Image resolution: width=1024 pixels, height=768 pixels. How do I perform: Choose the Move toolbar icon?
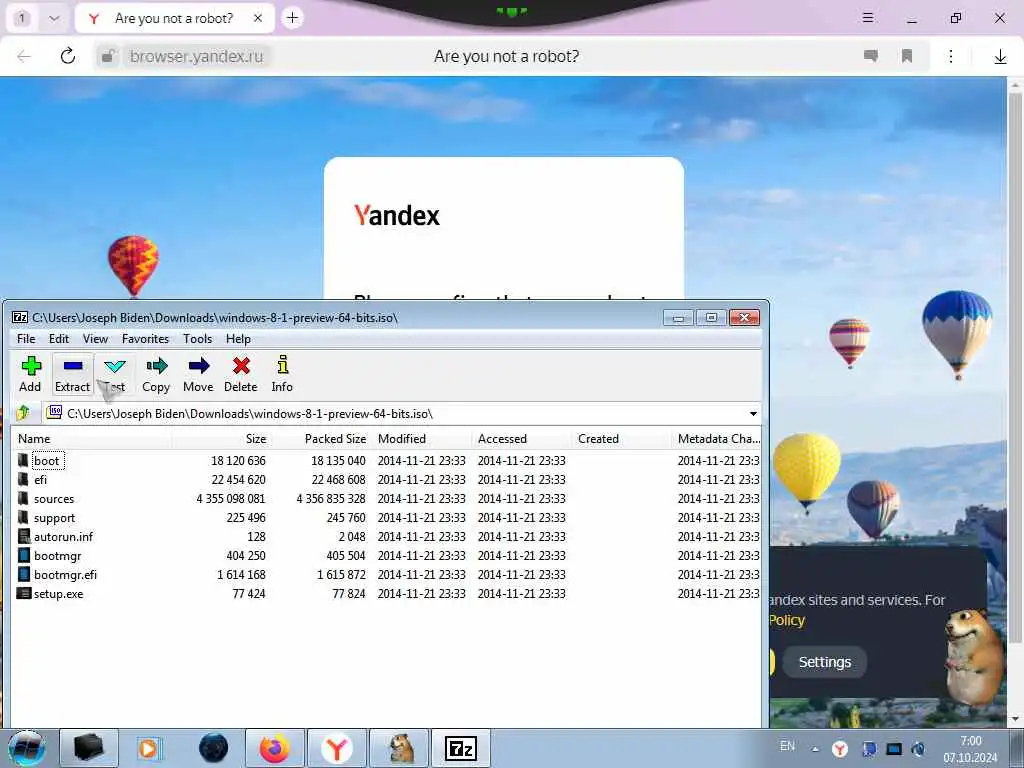click(x=198, y=374)
